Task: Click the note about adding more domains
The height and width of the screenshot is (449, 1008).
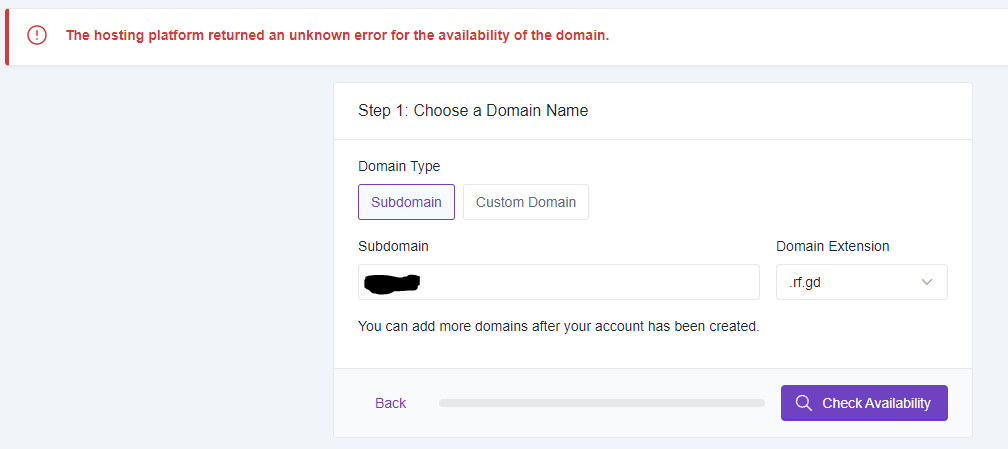Action: [x=558, y=326]
